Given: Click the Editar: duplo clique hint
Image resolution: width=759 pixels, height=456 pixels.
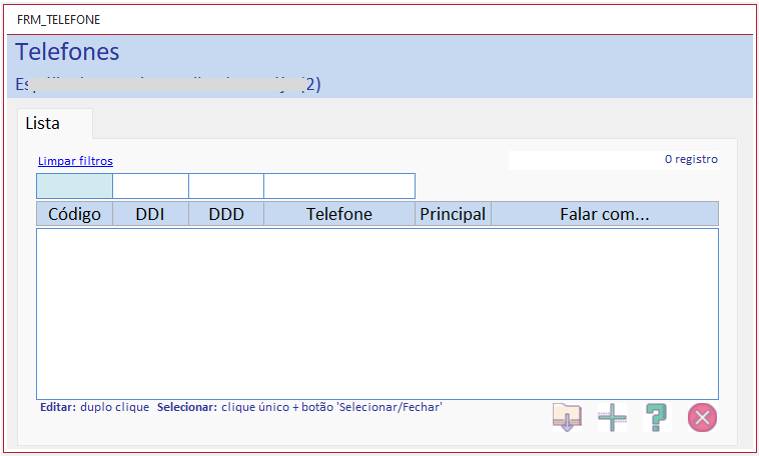Looking at the screenshot, I should [x=94, y=407].
